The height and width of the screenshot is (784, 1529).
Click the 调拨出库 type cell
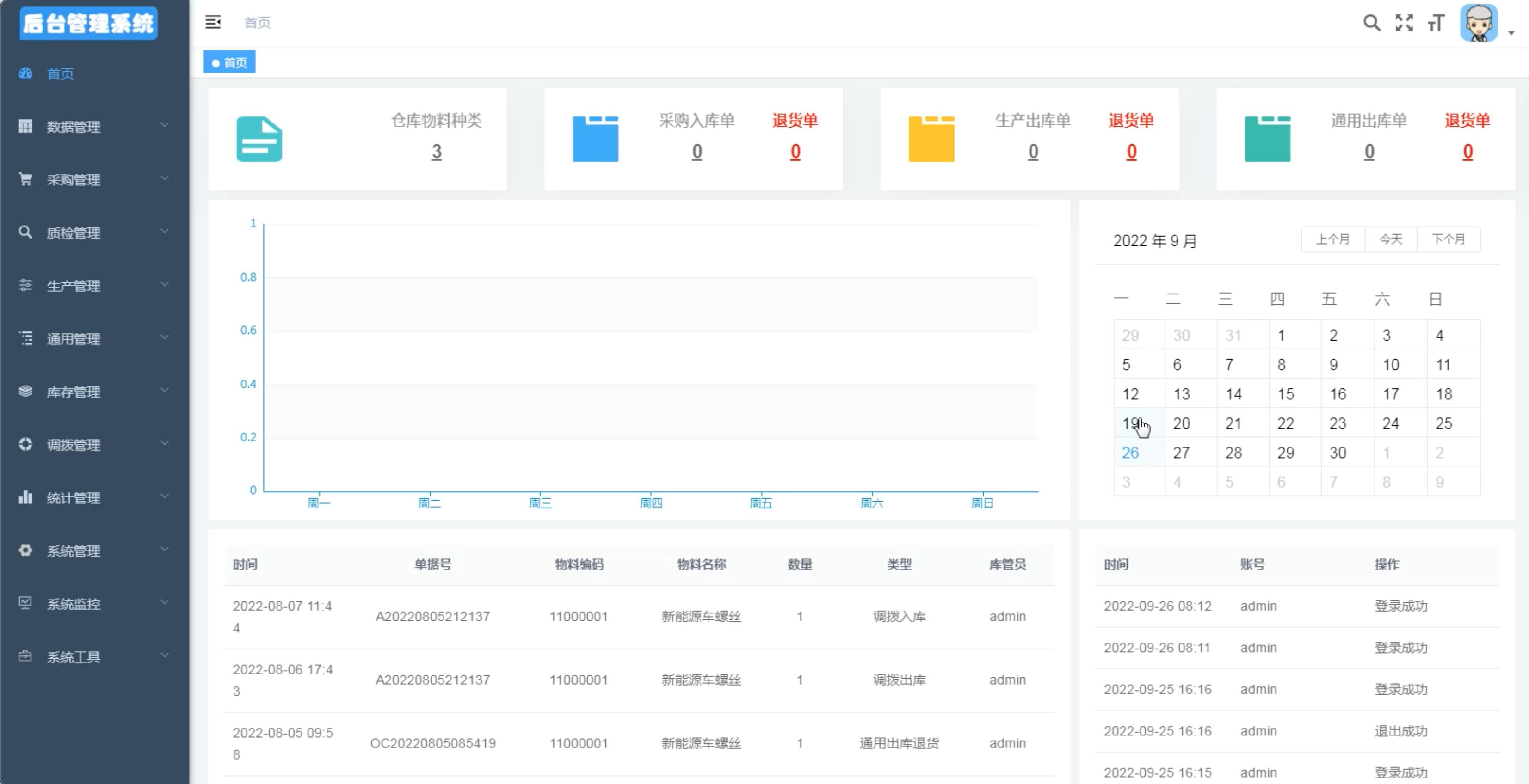click(x=899, y=680)
